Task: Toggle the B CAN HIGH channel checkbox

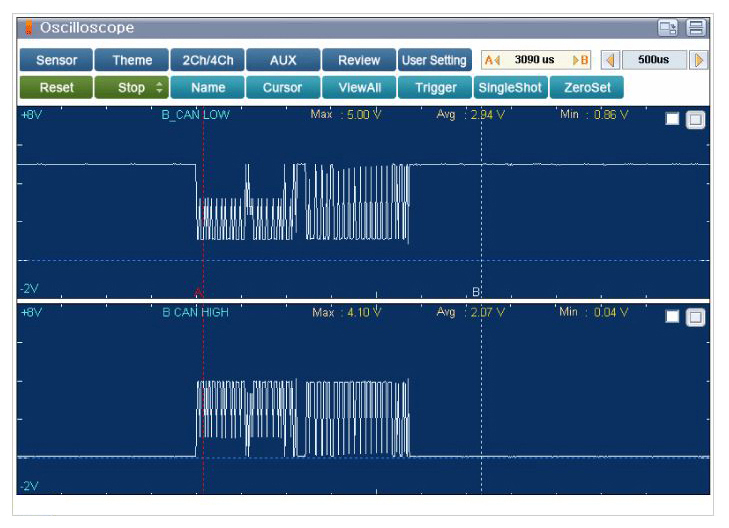Action: point(672,317)
